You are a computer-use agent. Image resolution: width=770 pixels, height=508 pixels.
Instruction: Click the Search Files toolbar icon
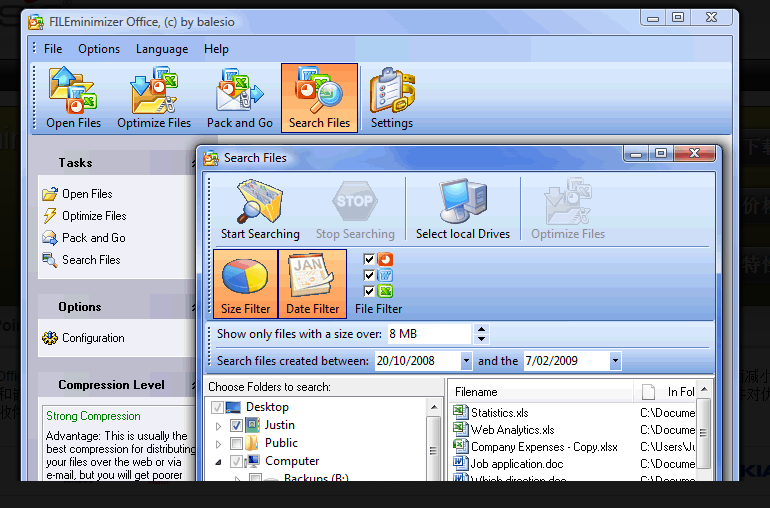319,97
